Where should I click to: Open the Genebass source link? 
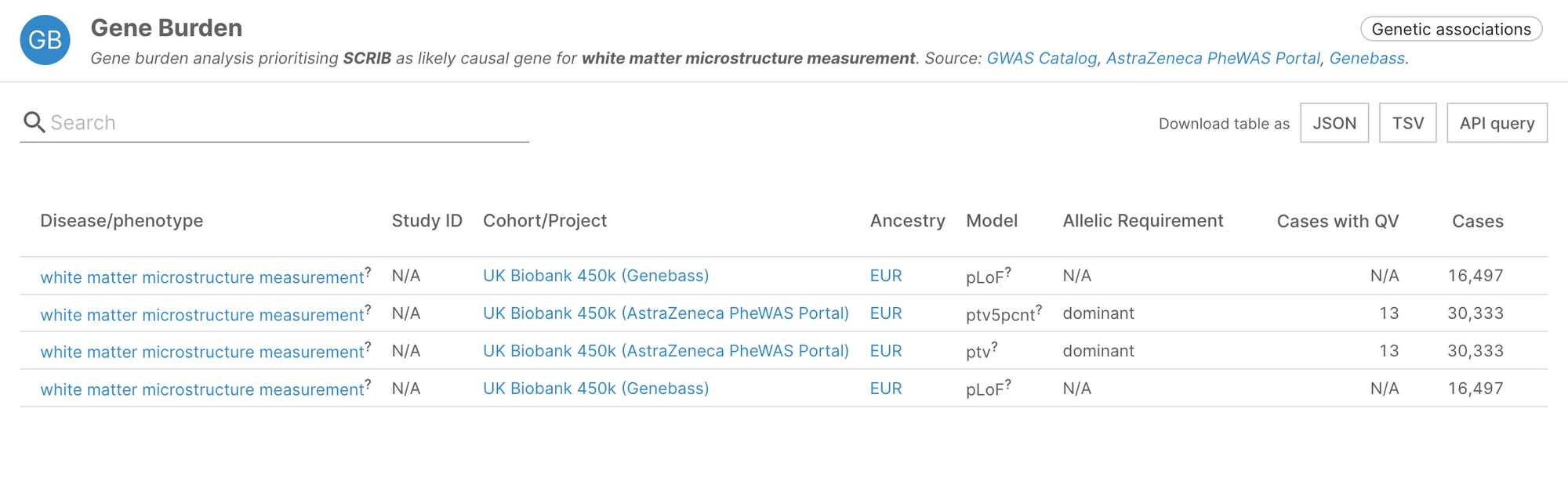pos(1367,58)
